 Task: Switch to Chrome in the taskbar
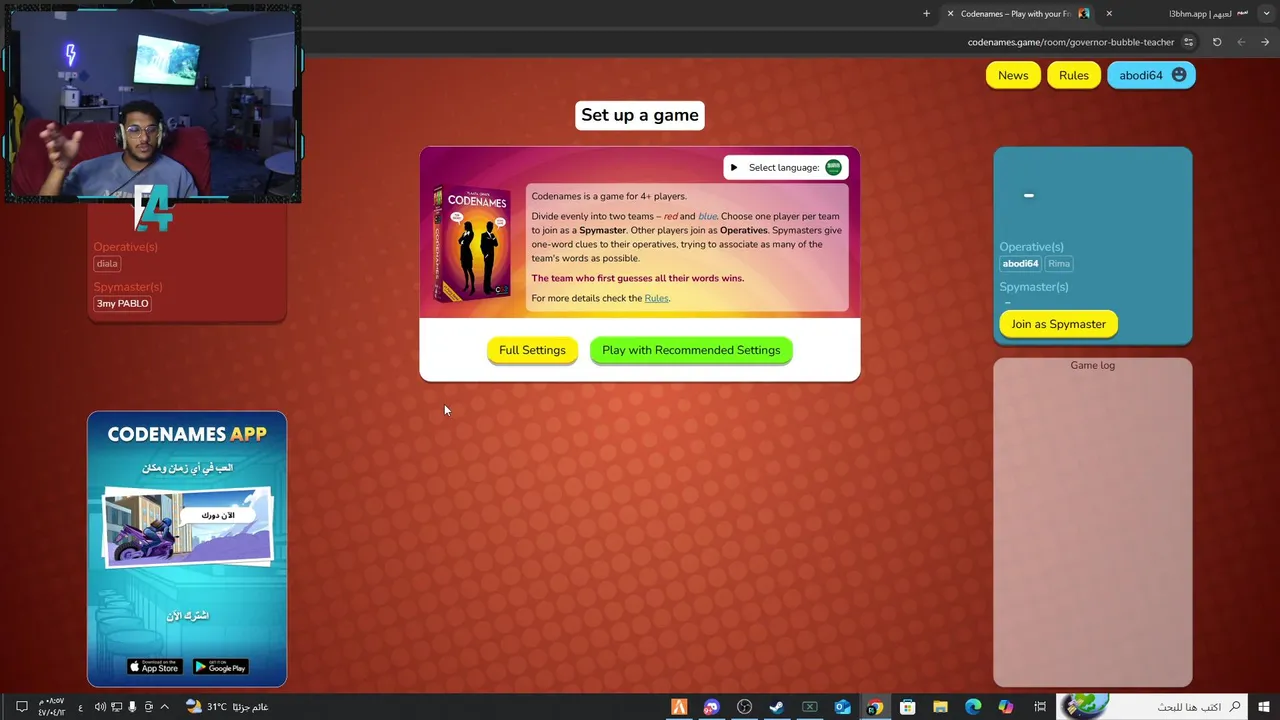pos(875,707)
